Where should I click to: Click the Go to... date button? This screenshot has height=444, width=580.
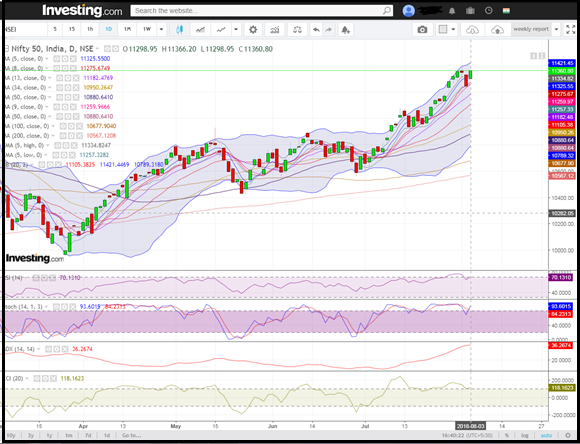(x=131, y=435)
